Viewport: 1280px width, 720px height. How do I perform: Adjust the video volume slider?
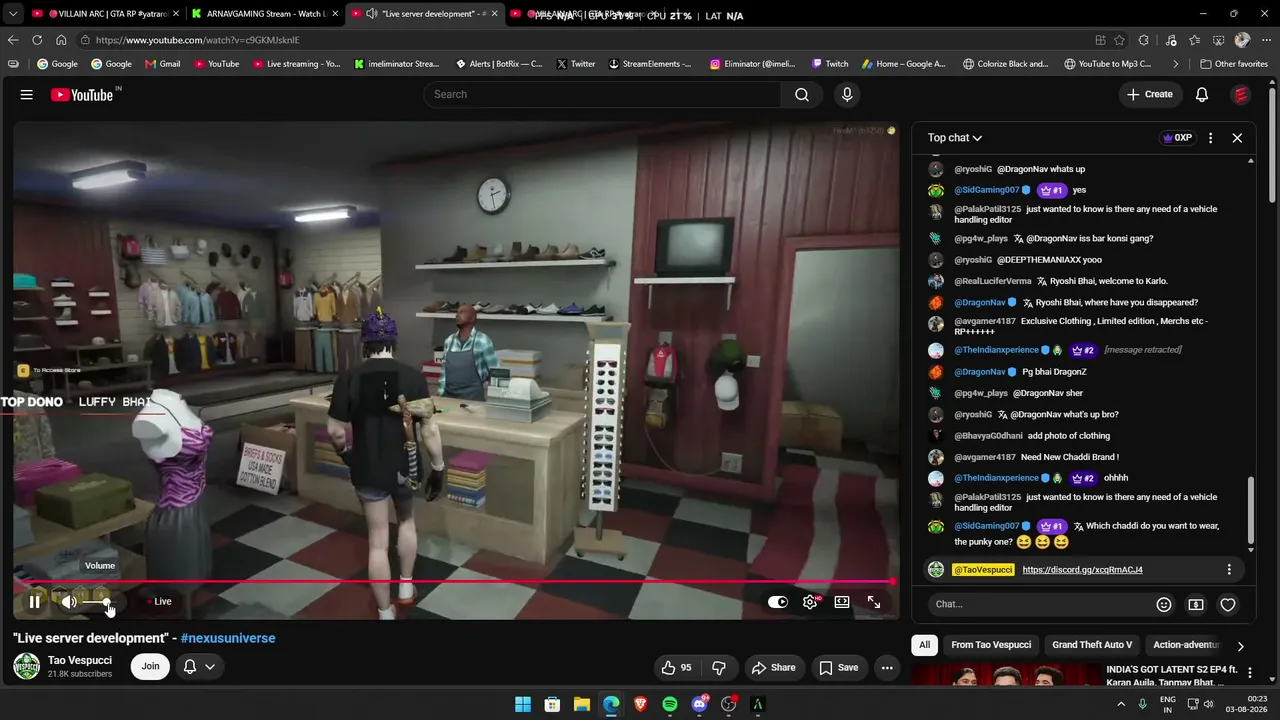(x=99, y=602)
